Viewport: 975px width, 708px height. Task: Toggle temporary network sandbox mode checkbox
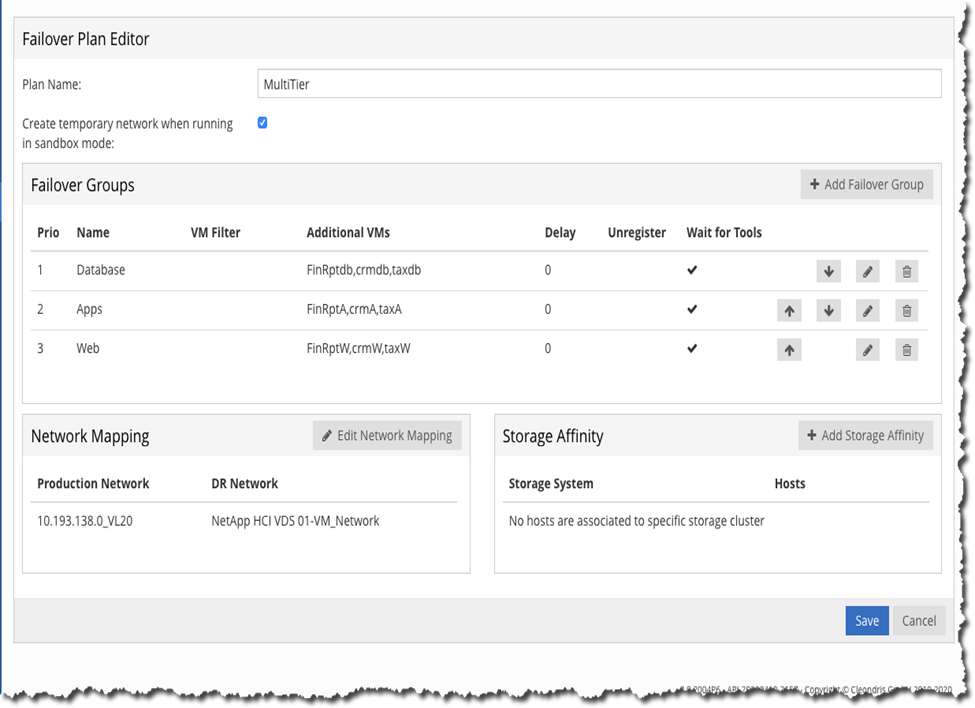click(263, 123)
